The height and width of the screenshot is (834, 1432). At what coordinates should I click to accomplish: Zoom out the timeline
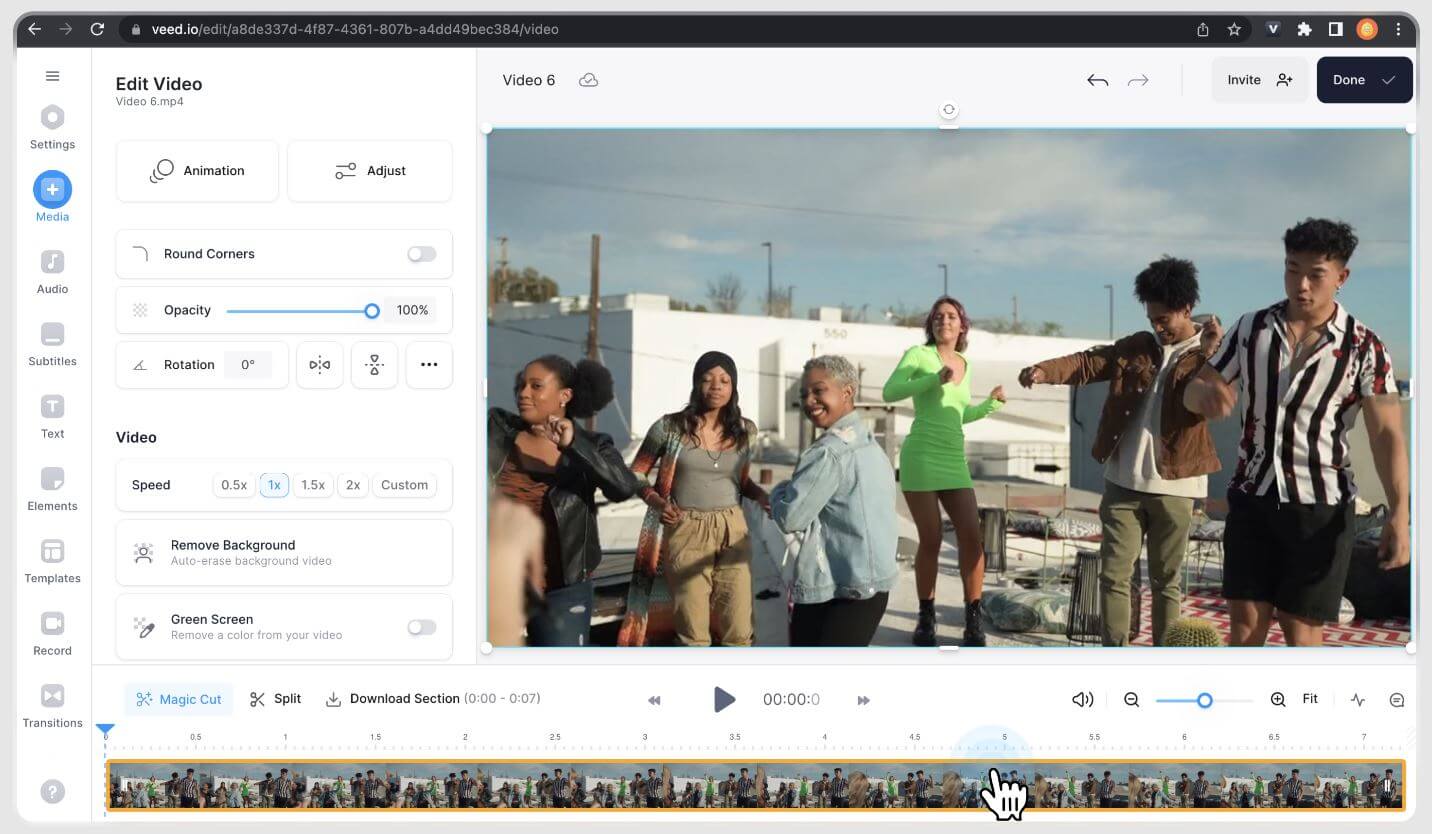(x=1131, y=700)
